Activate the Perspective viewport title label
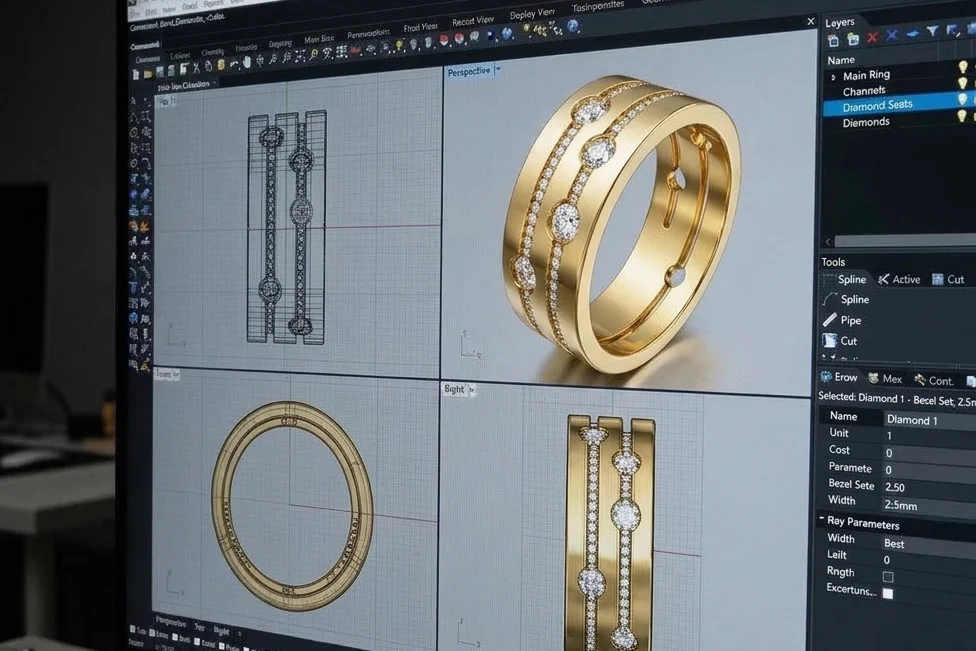The width and height of the screenshot is (976, 651). (x=469, y=72)
